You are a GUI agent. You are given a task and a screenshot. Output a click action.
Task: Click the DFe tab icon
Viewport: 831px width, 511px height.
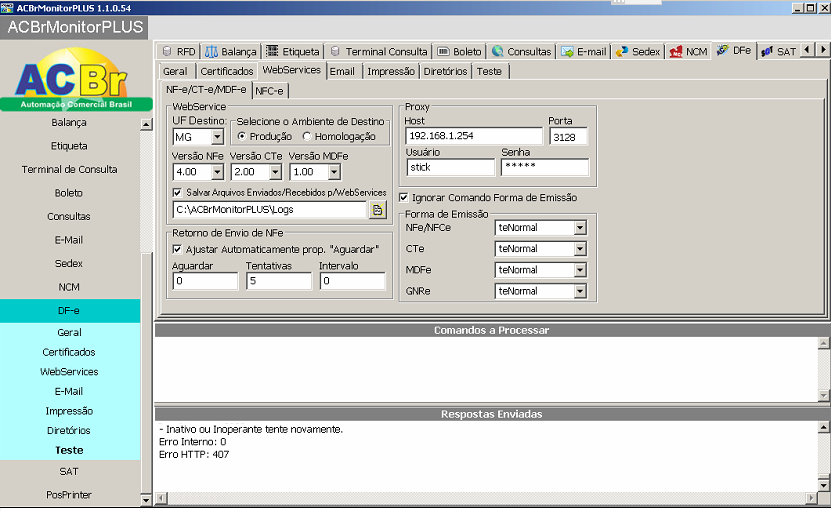pos(722,50)
